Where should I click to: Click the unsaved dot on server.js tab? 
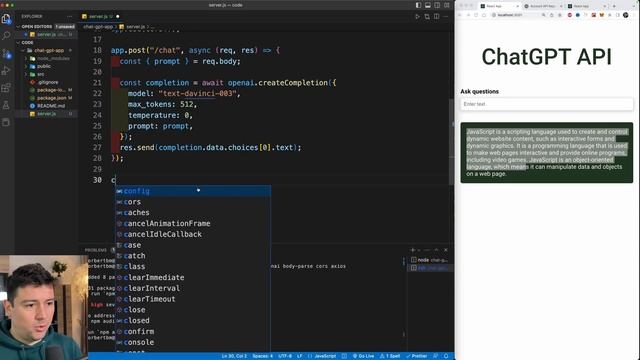click(x=118, y=16)
